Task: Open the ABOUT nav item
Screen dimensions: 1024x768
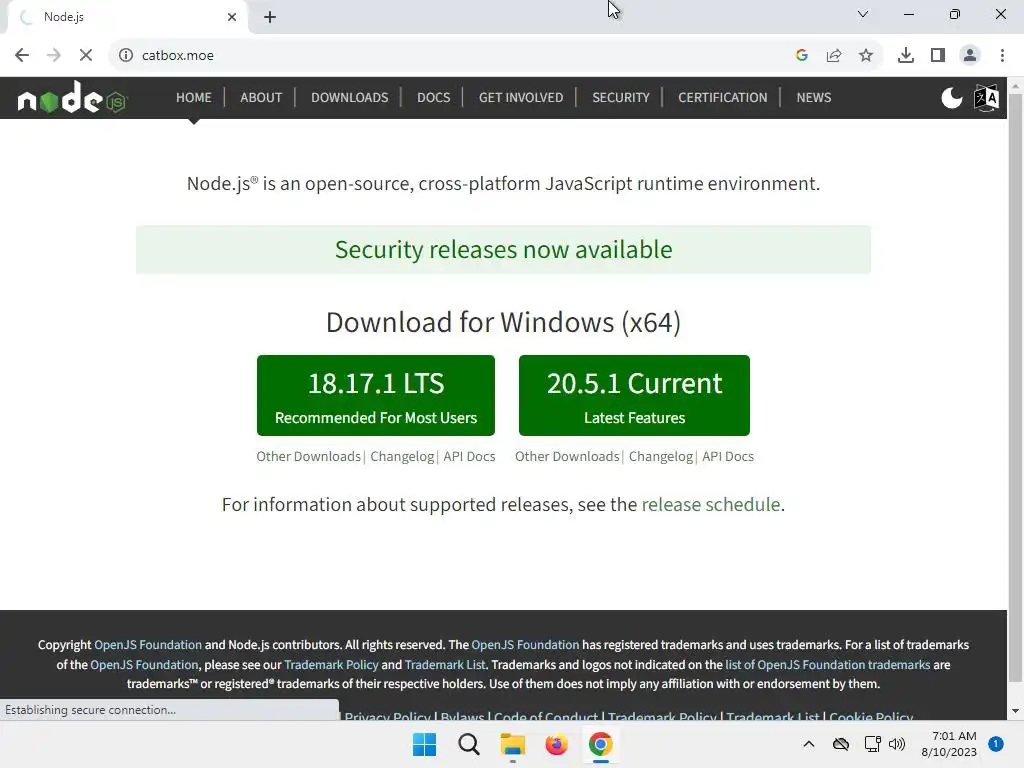Action: point(261,97)
